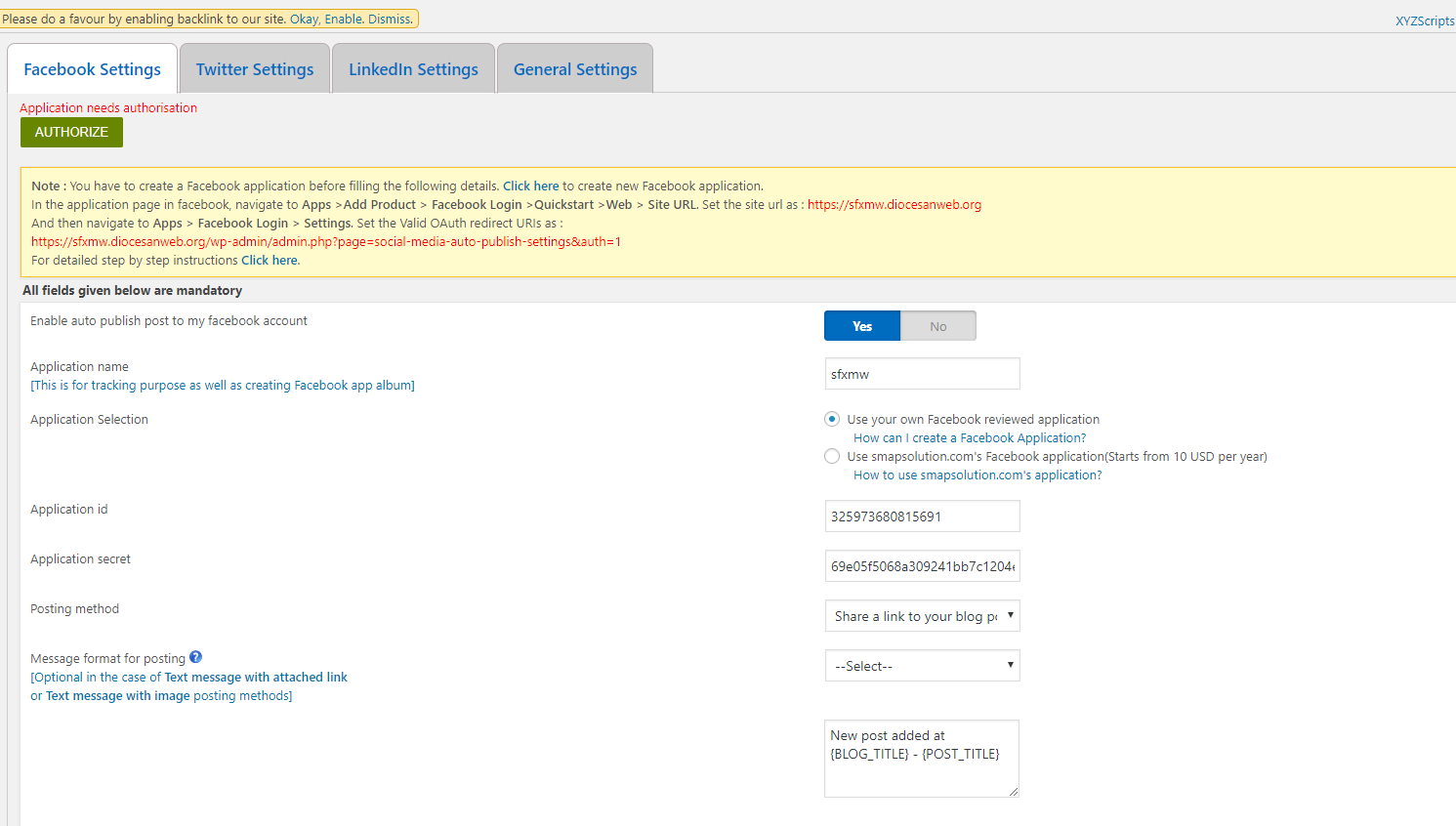Screen dimensions: 1456x826
Task: Open the Posting method dropdown
Action: coord(922,616)
